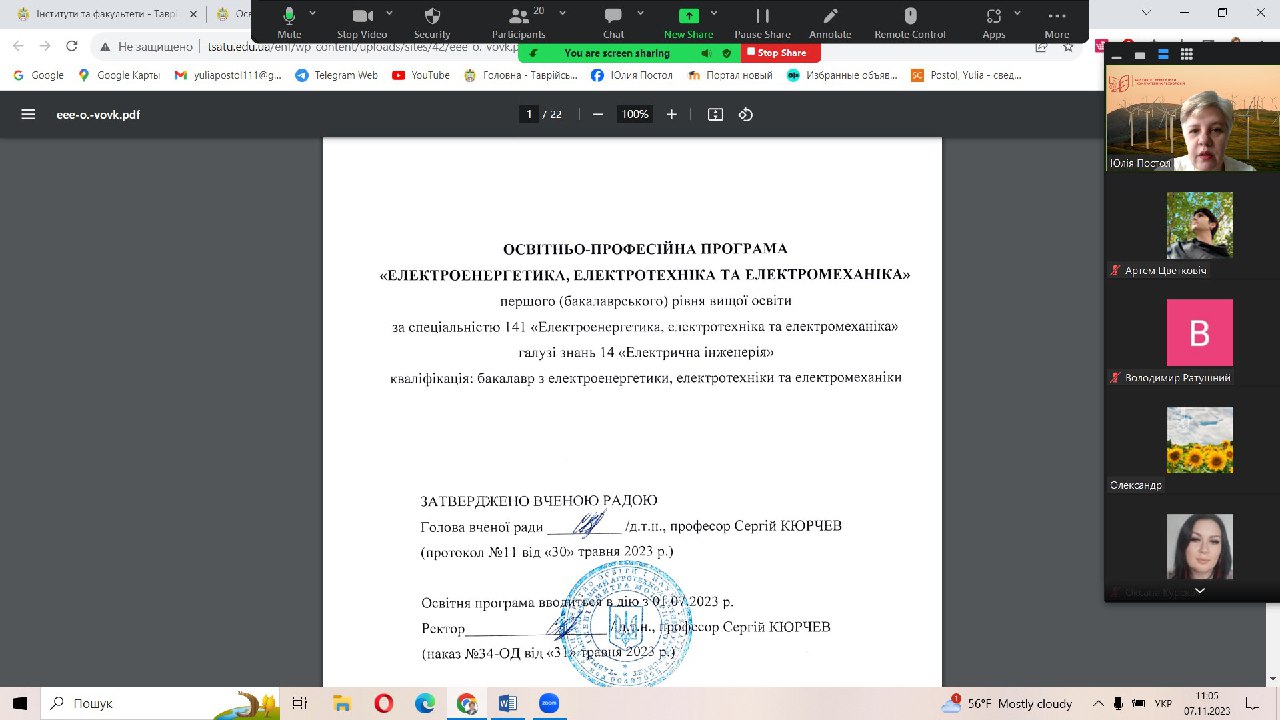Image resolution: width=1280 pixels, height=720 pixels.
Task: Click the PDF page number field
Action: coord(529,114)
